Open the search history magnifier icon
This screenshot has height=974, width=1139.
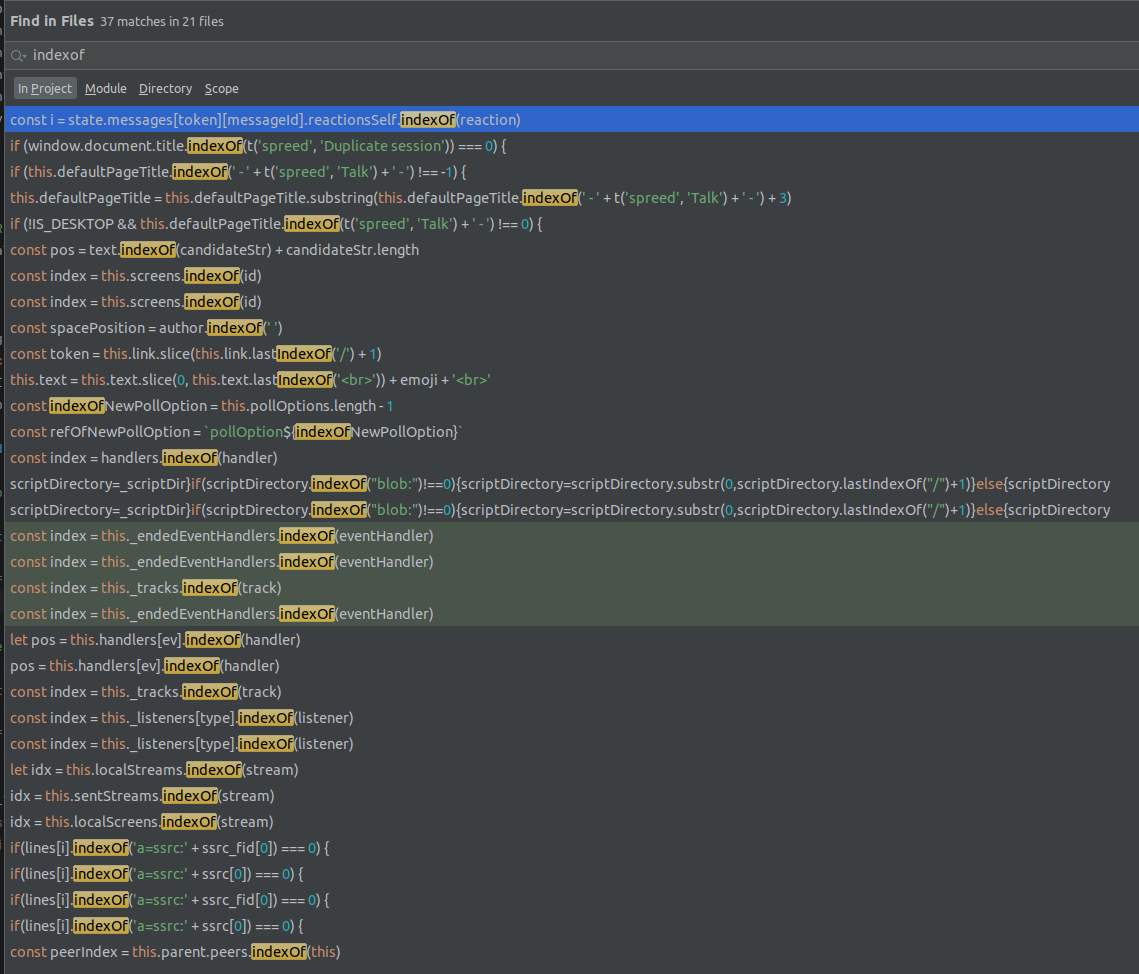coord(18,55)
